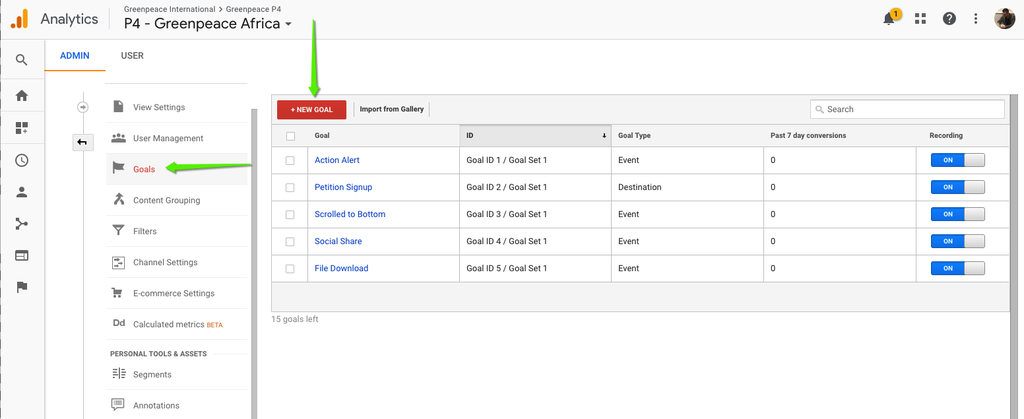The width and height of the screenshot is (1024, 419).
Task: Click the Calculated metrics Dd icon
Action: (x=119, y=324)
